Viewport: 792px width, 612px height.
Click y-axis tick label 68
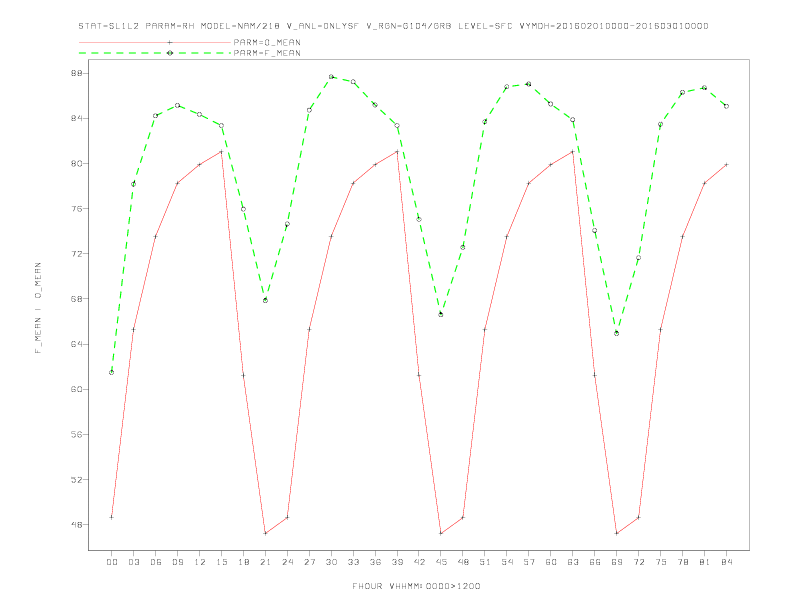(x=76, y=299)
